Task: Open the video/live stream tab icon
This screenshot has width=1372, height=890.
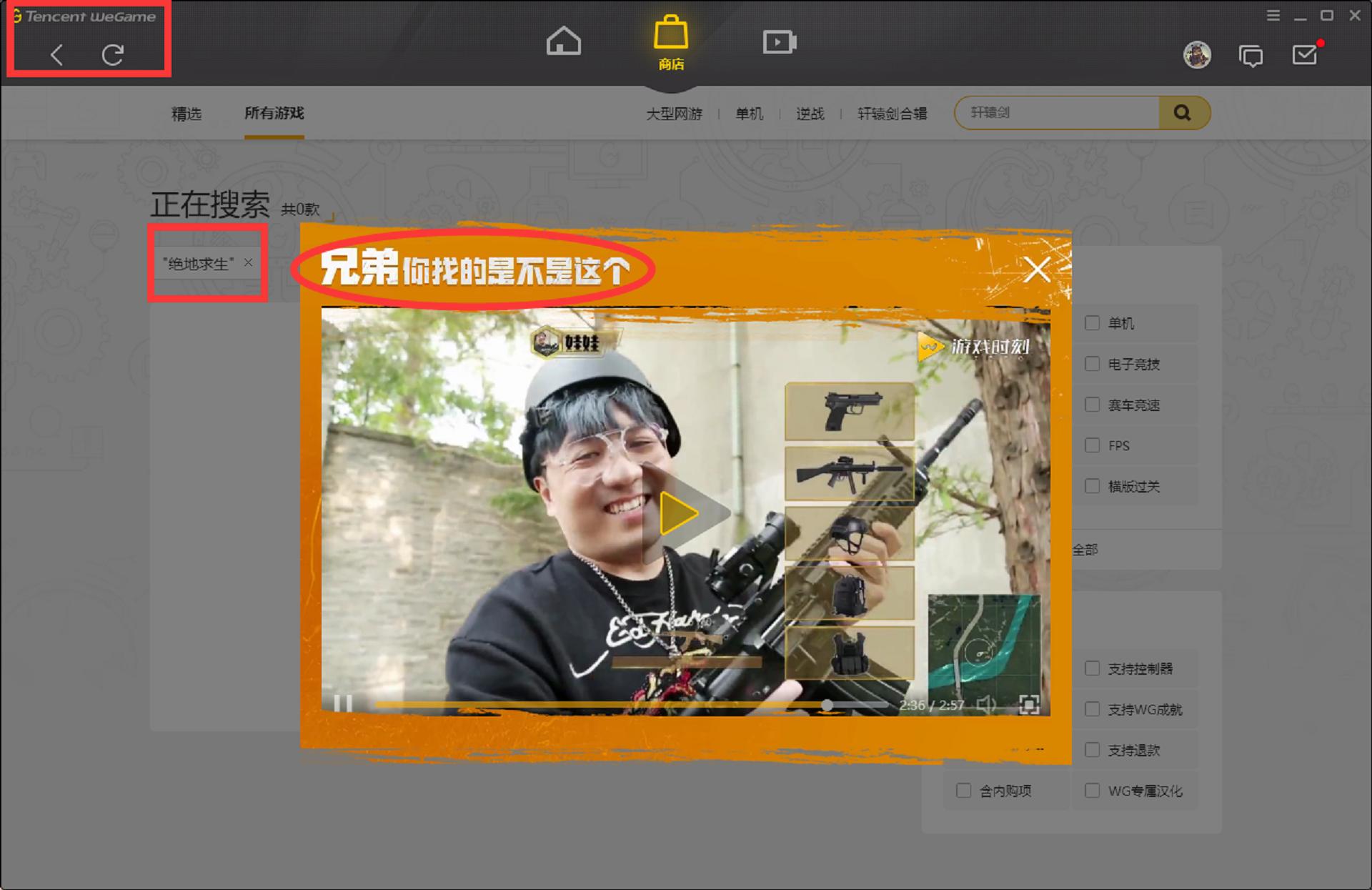Action: pyautogui.click(x=779, y=41)
